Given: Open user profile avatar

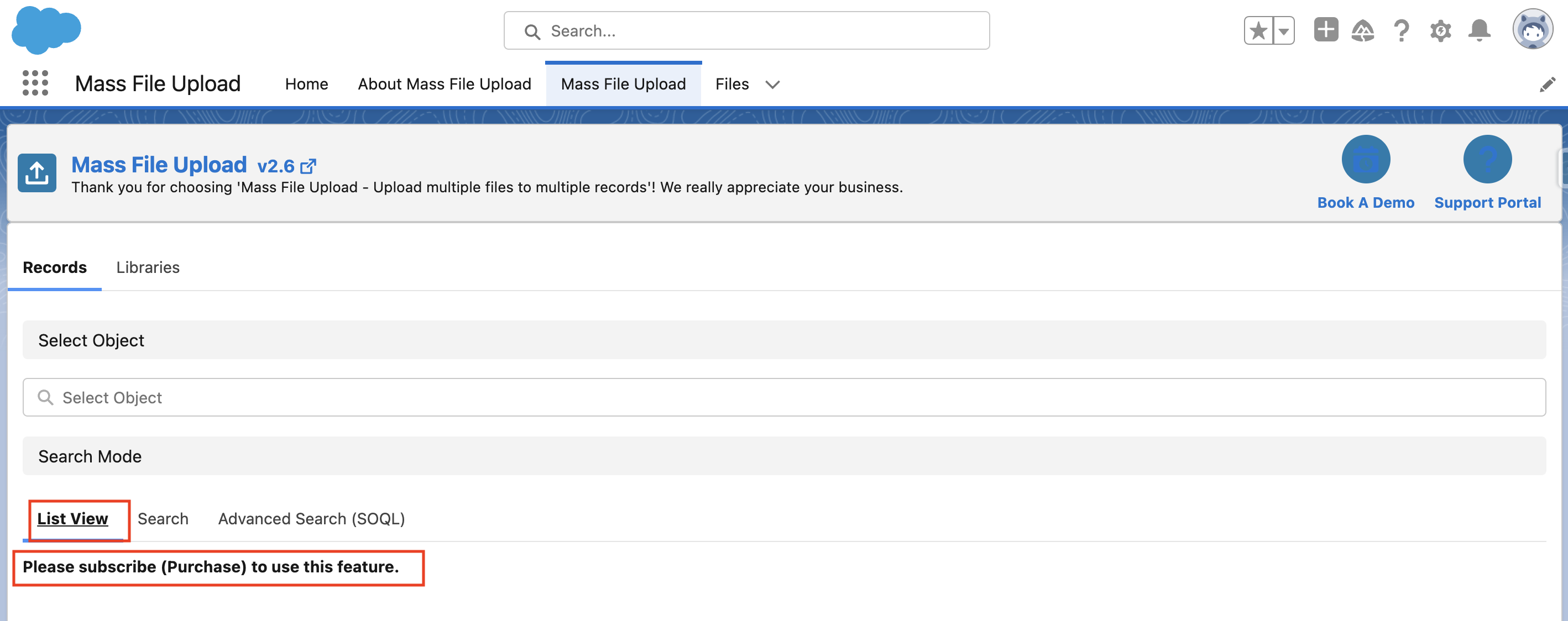Looking at the screenshot, I should [x=1532, y=29].
